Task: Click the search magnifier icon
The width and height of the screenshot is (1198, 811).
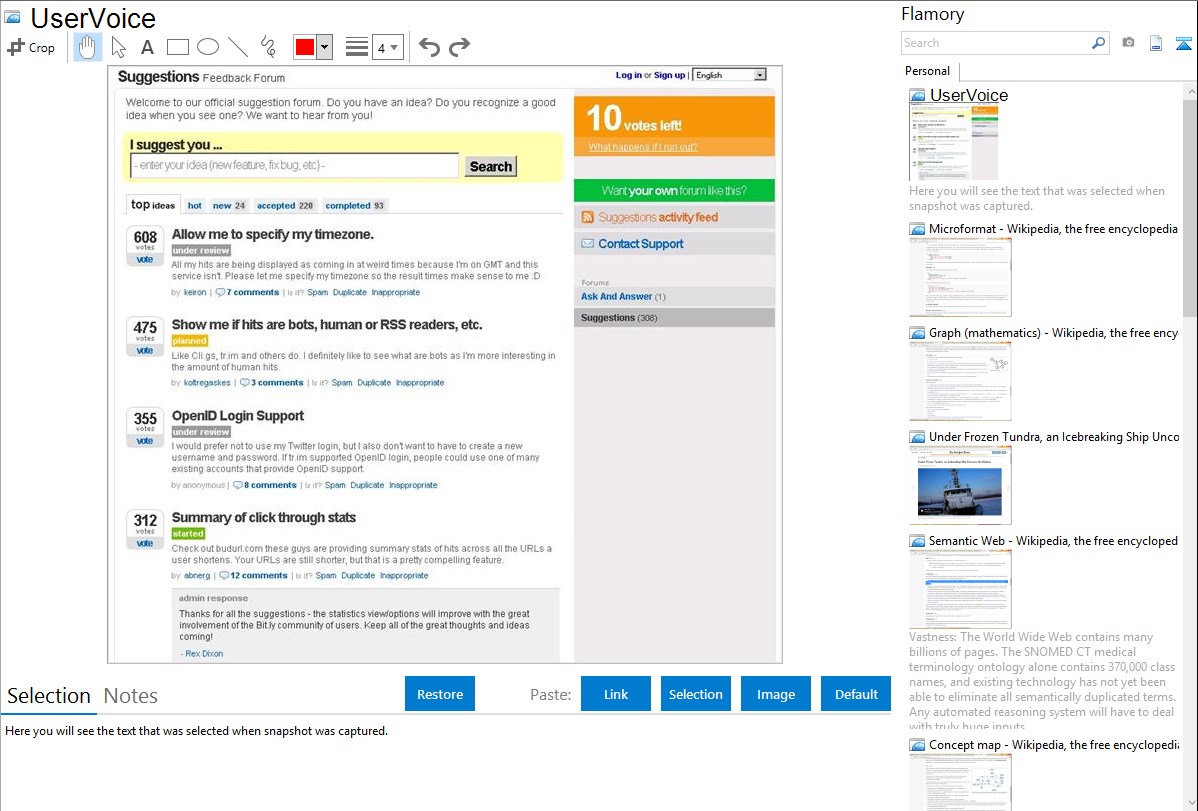Action: click(x=1099, y=43)
